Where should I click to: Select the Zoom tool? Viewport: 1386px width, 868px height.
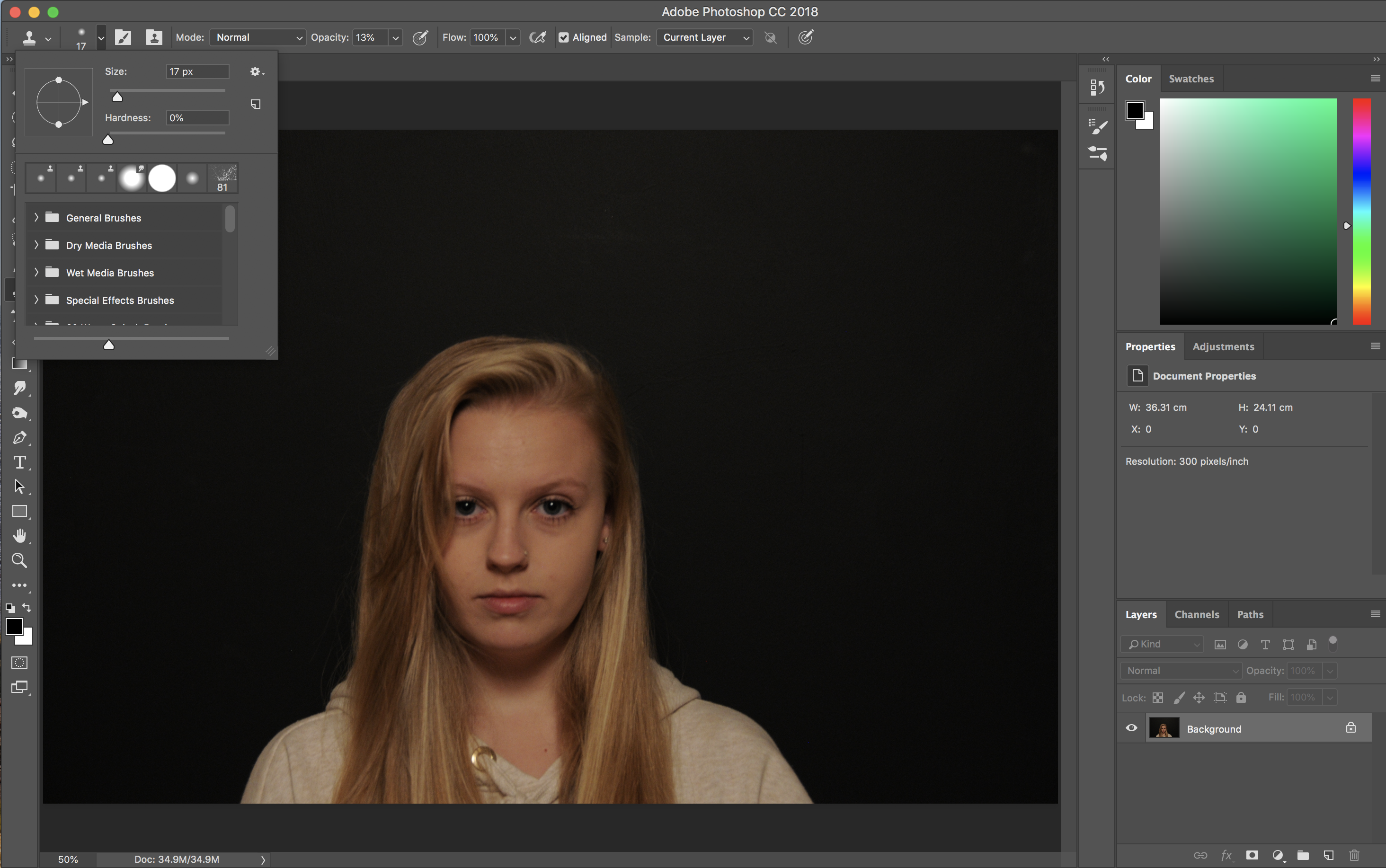pyautogui.click(x=19, y=560)
